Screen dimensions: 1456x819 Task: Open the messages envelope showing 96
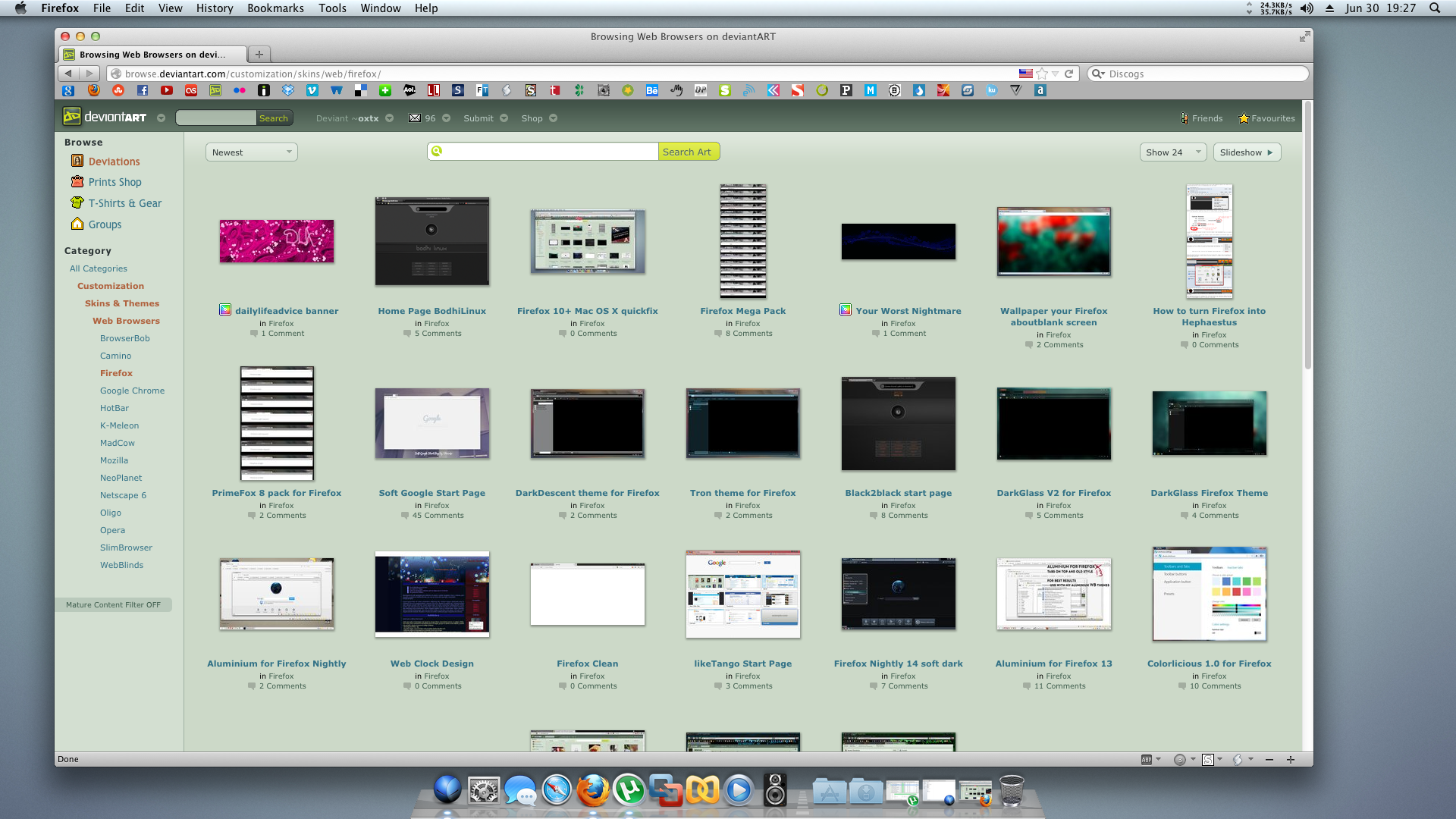422,118
